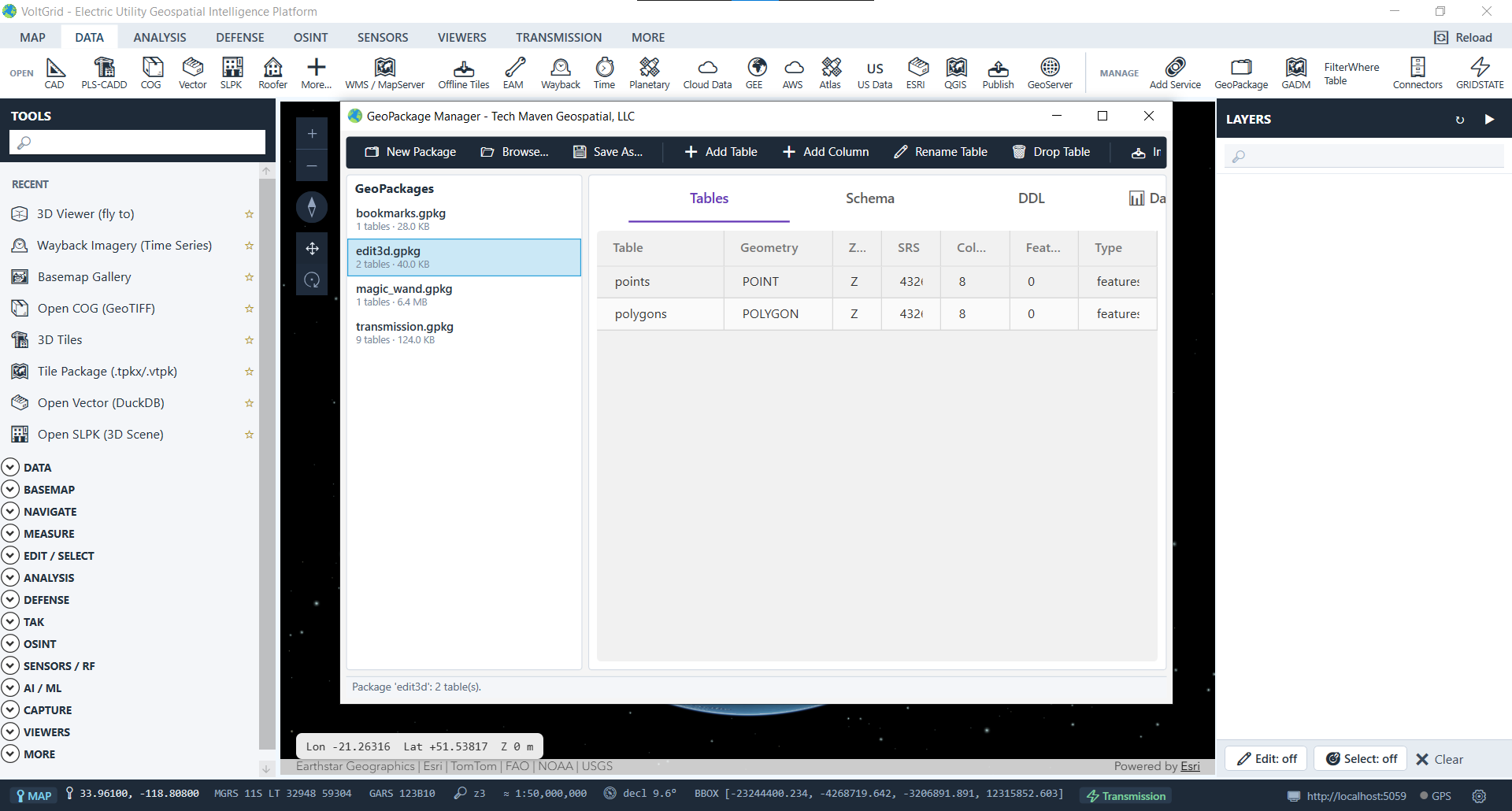The width and height of the screenshot is (1512, 811).
Task: Open QGIS tool
Action: pyautogui.click(x=956, y=73)
